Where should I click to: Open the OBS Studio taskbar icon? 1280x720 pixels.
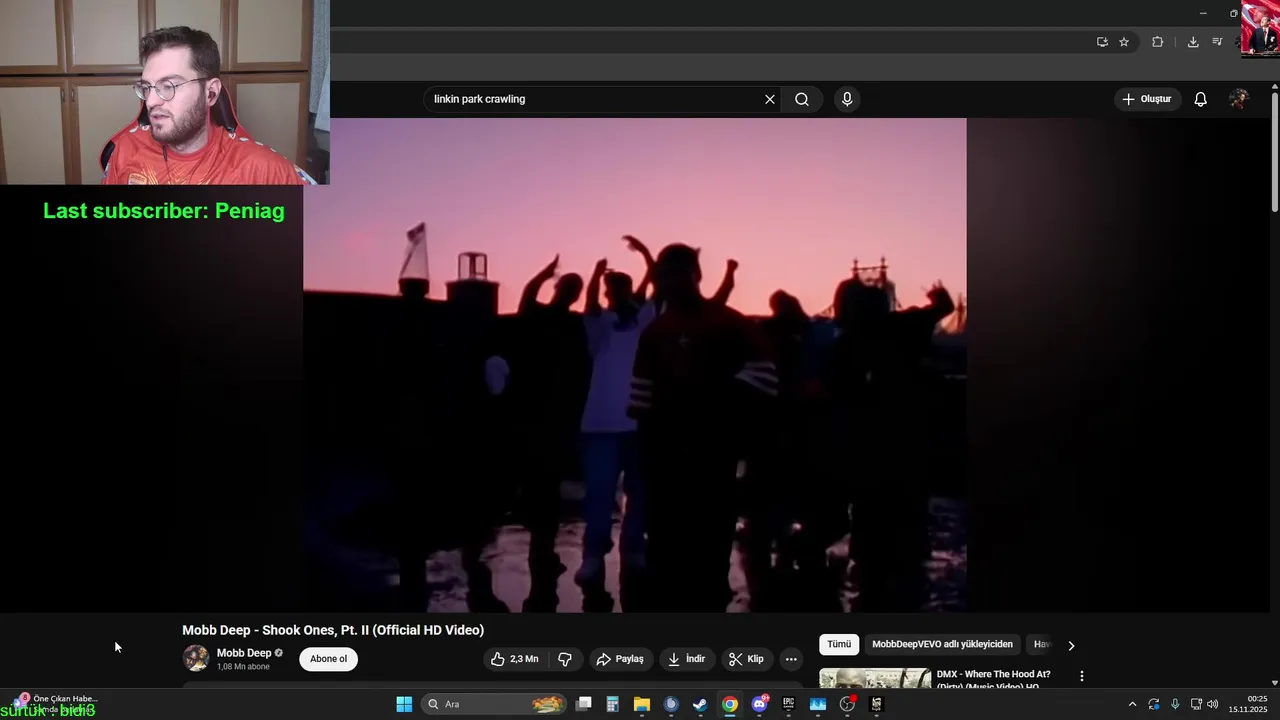(847, 704)
